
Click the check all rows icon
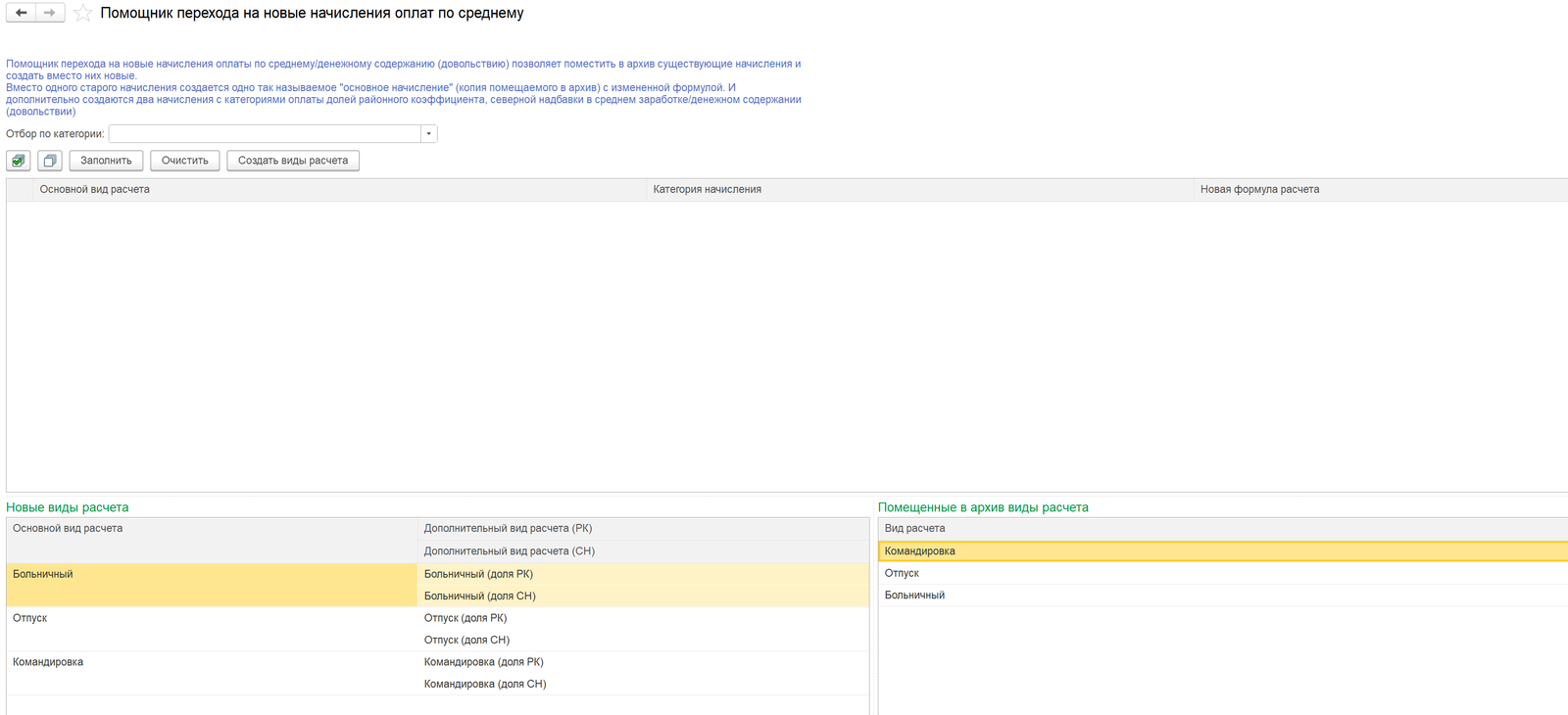coord(19,161)
